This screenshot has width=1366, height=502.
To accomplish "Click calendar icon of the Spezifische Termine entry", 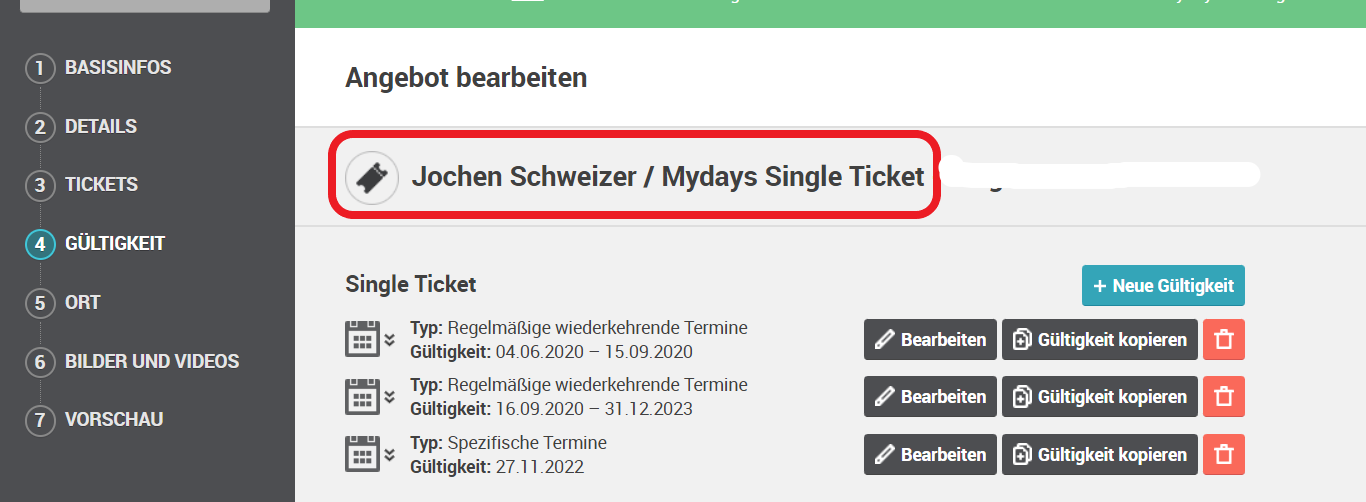I will click(362, 454).
